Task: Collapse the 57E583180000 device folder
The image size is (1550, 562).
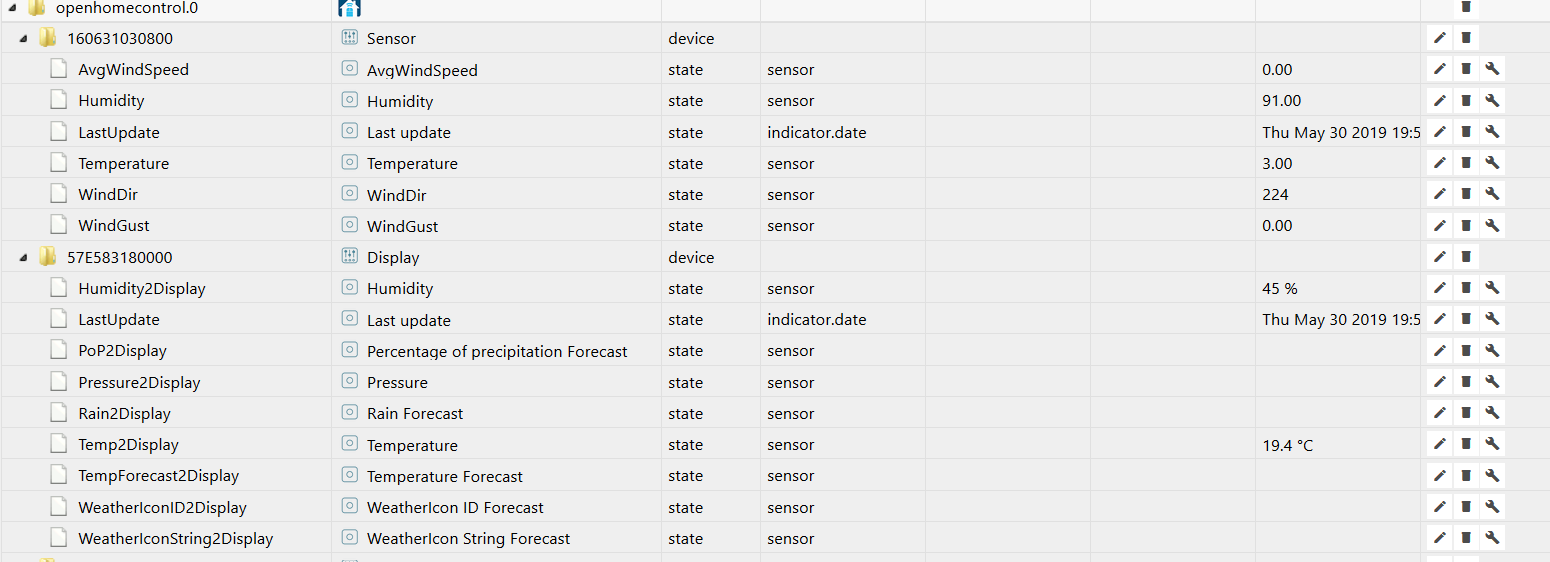Action: [24, 258]
